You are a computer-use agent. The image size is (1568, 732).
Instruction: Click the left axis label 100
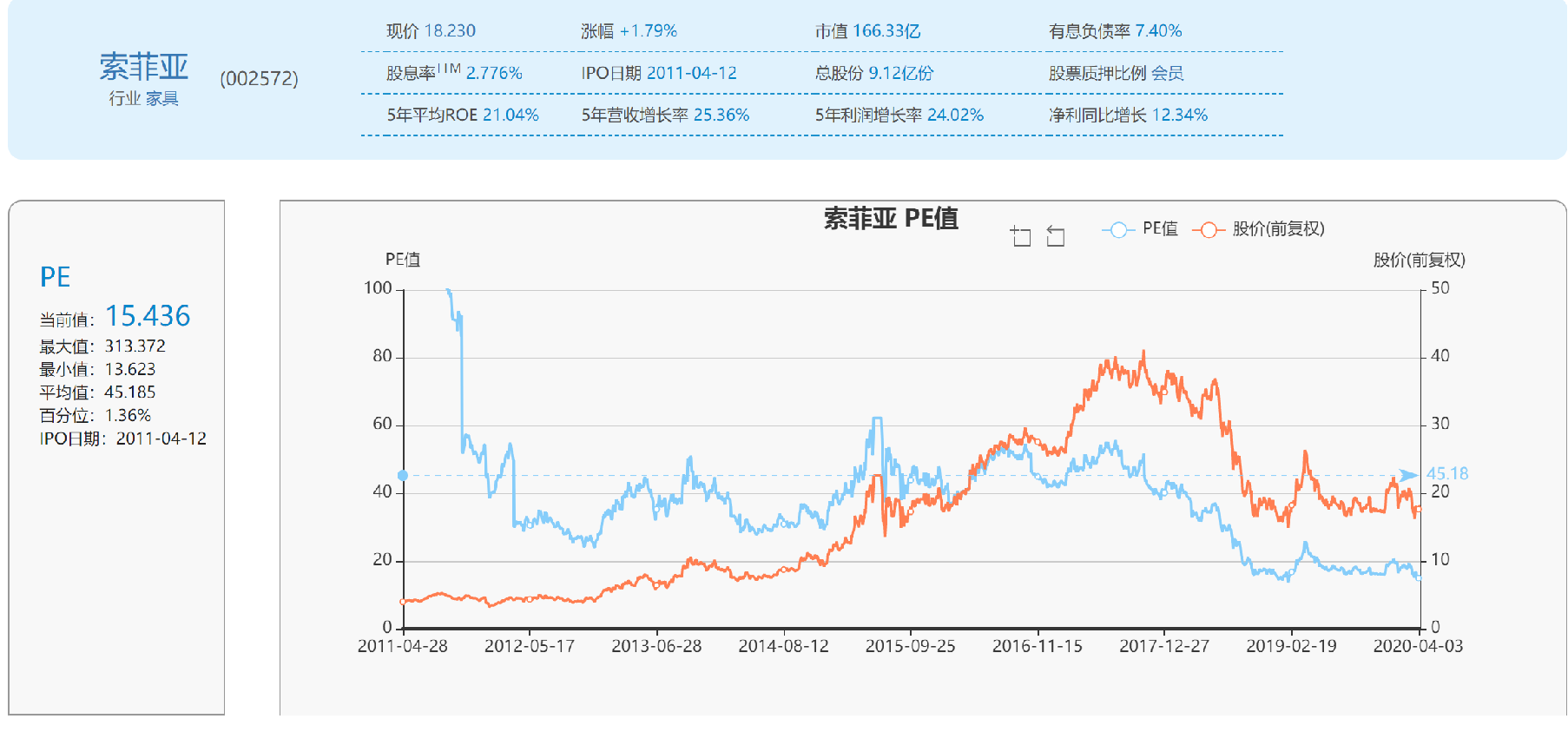point(379,288)
